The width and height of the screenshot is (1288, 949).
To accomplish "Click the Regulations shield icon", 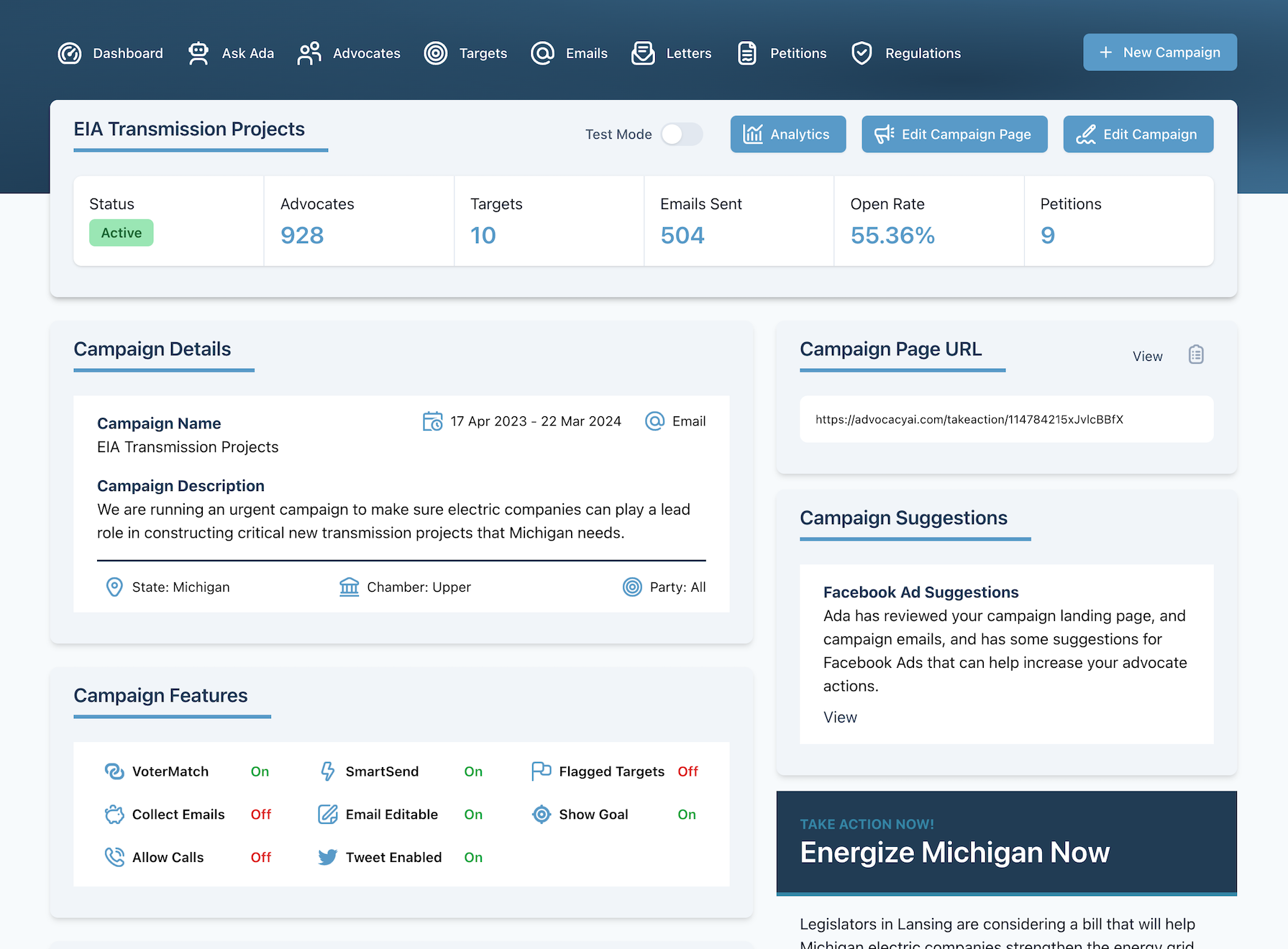I will tap(862, 53).
